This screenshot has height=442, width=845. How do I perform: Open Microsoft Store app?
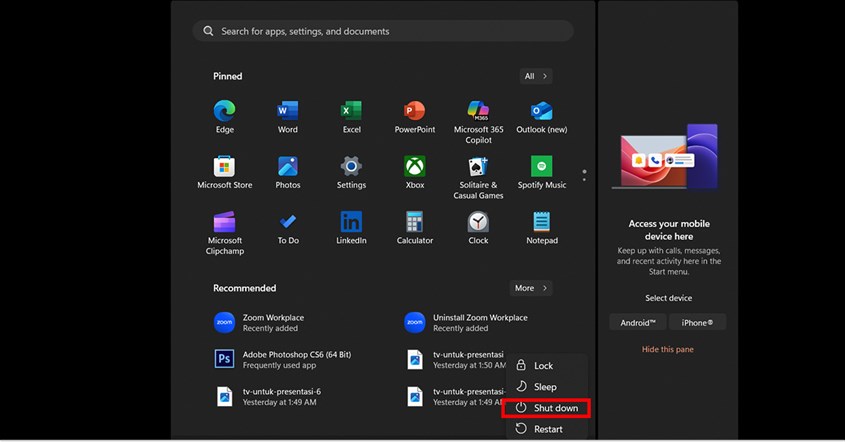tap(225, 172)
